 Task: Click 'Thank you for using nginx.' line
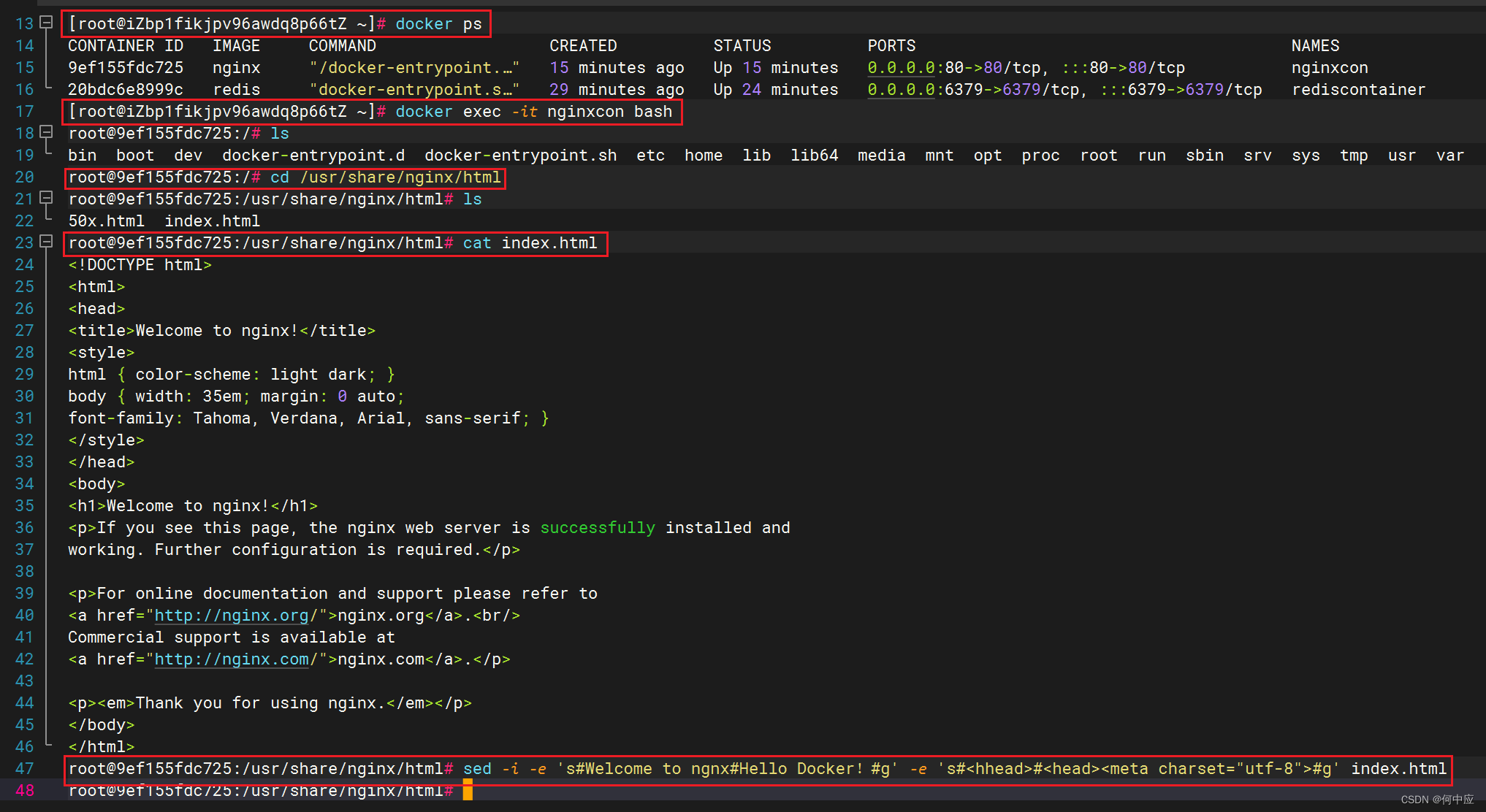(270, 703)
